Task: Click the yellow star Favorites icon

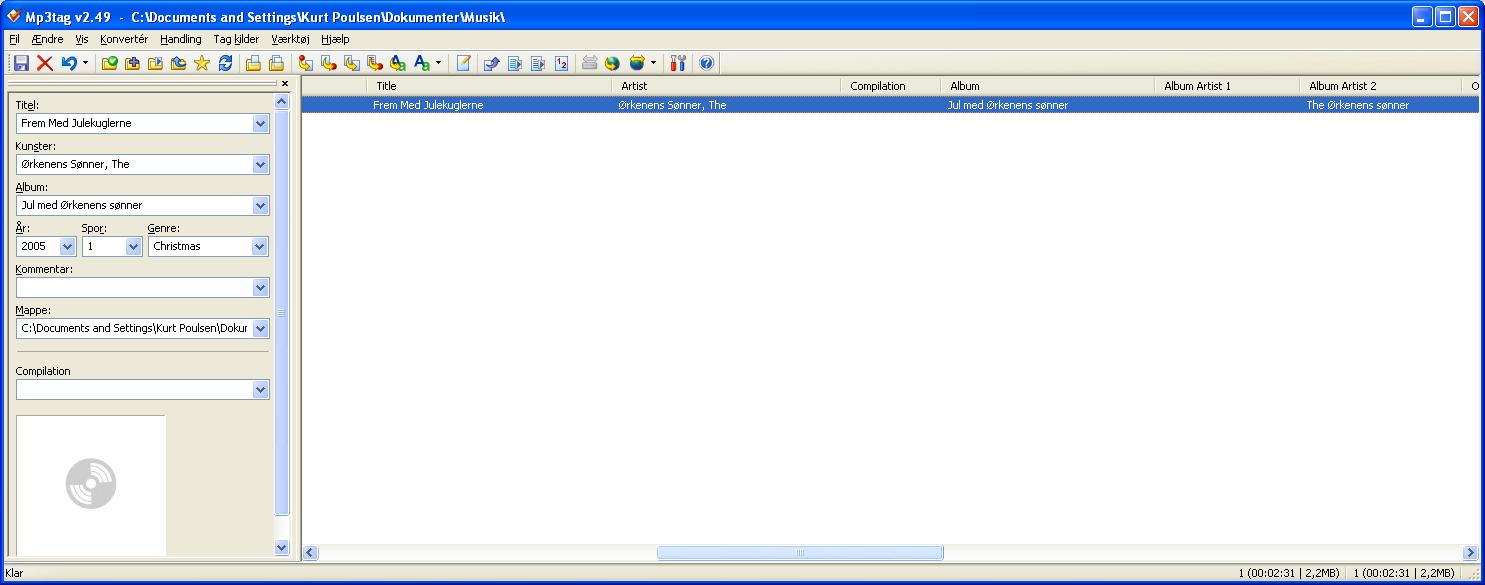Action: (x=202, y=63)
